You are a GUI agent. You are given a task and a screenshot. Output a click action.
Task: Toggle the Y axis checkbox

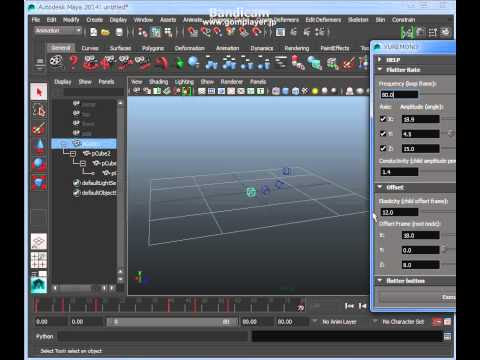coord(383,133)
